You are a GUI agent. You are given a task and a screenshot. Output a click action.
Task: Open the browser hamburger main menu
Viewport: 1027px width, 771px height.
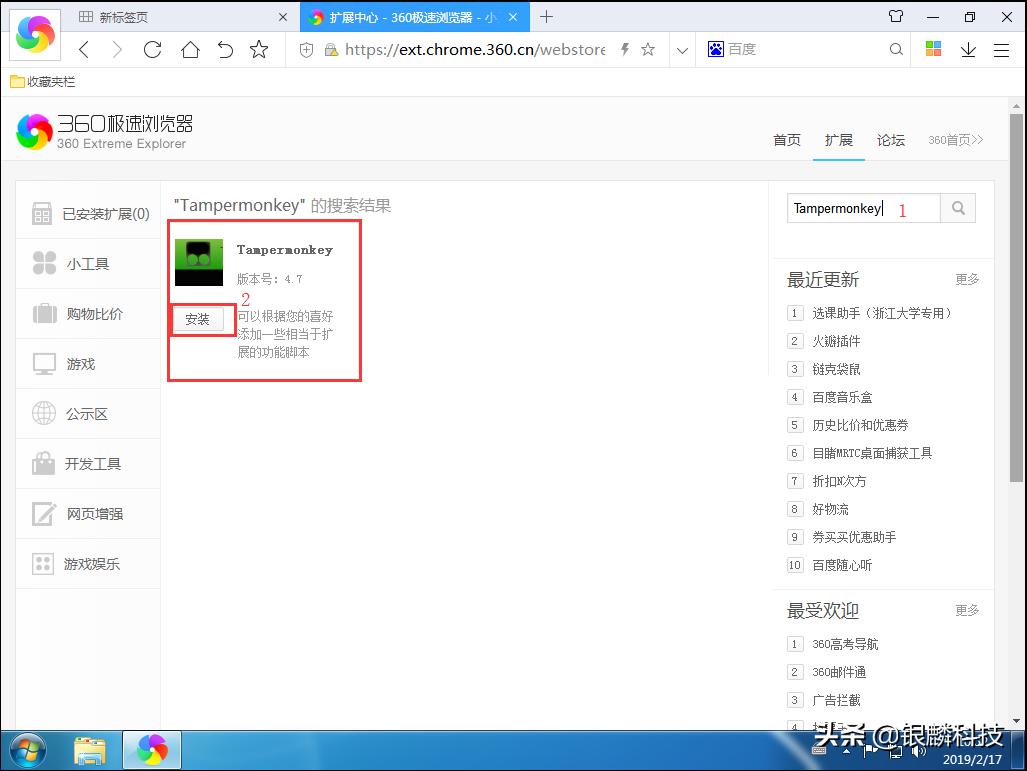pyautogui.click(x=1001, y=50)
